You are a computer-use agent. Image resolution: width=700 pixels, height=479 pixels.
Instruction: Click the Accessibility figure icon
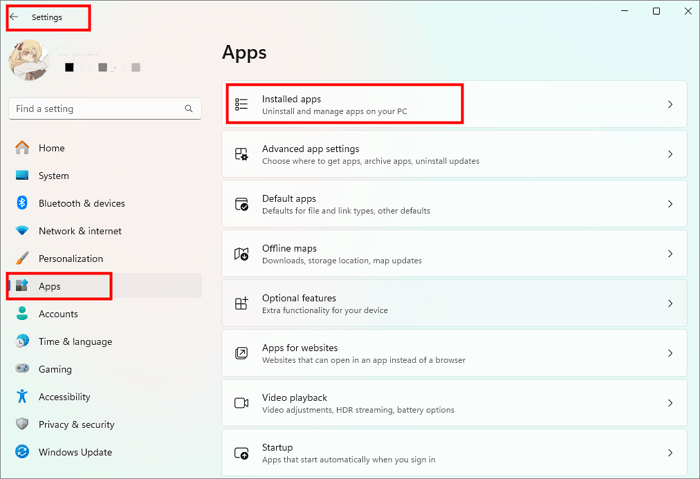tap(22, 397)
